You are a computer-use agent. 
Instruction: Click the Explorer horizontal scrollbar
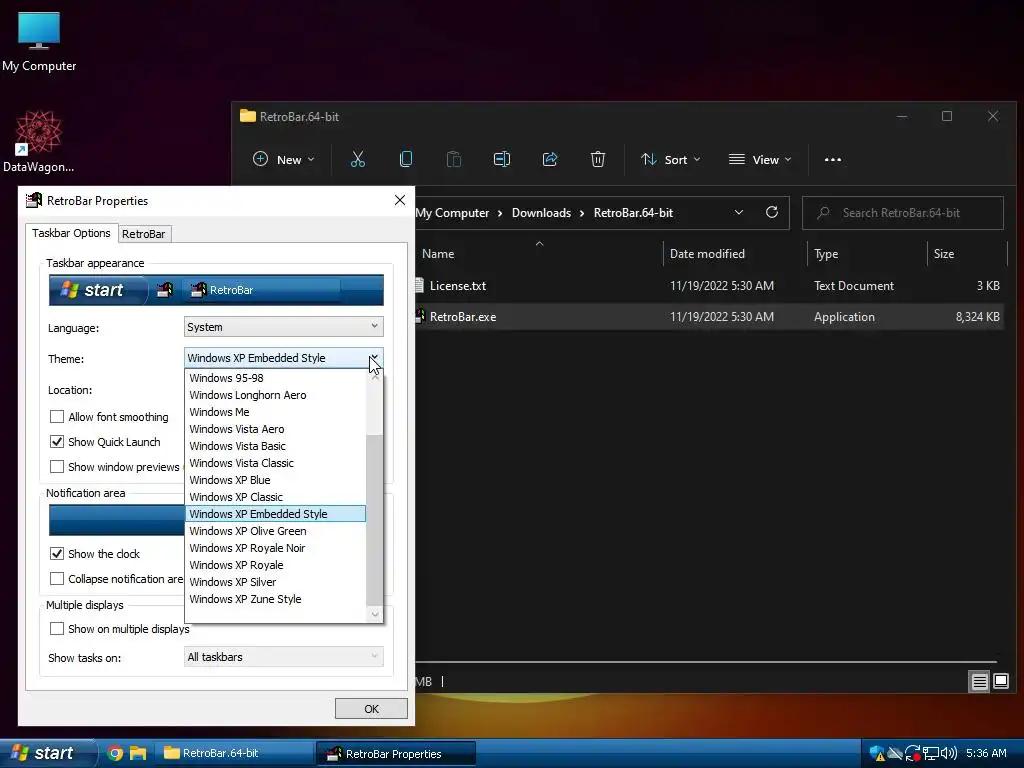point(705,662)
